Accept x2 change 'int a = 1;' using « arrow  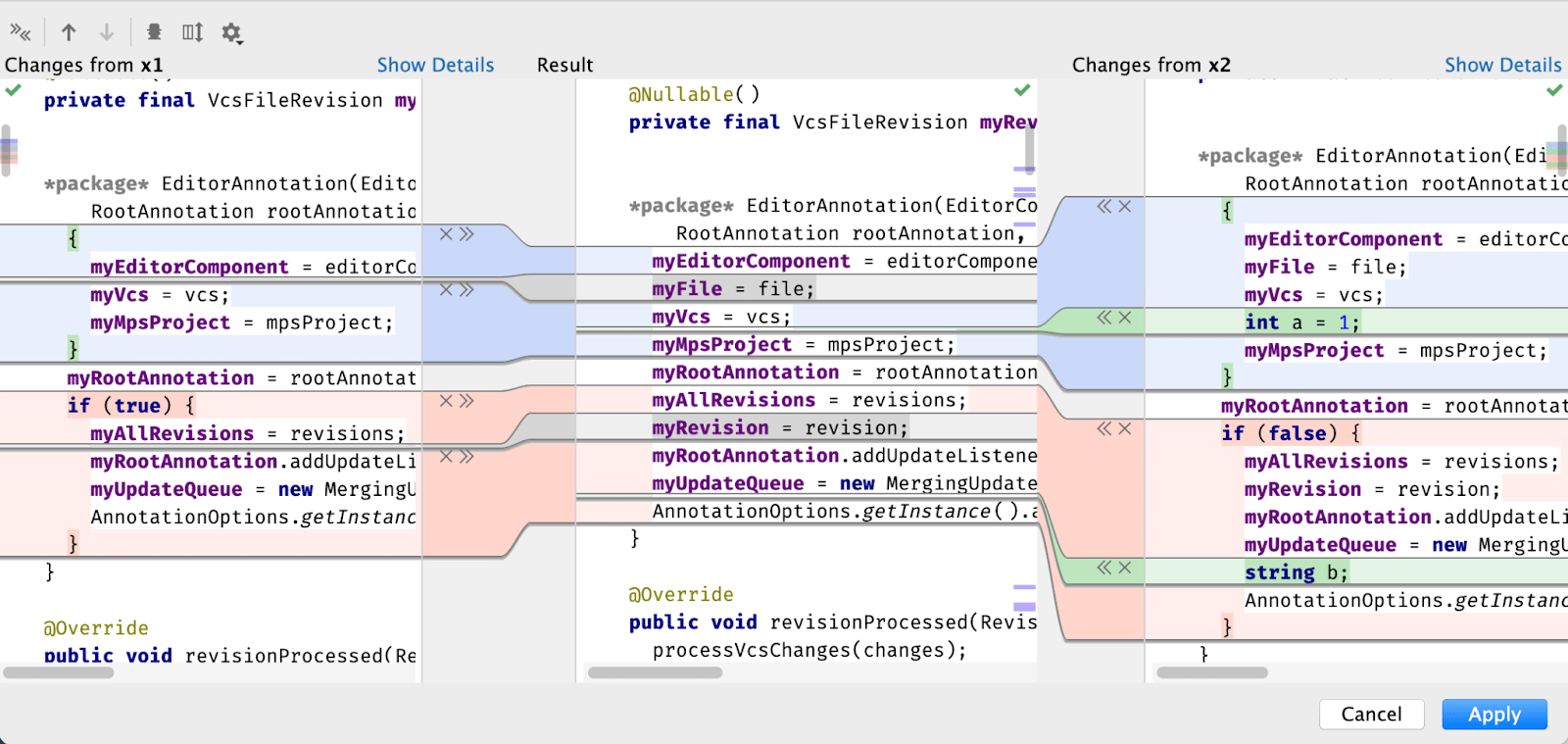1104,317
